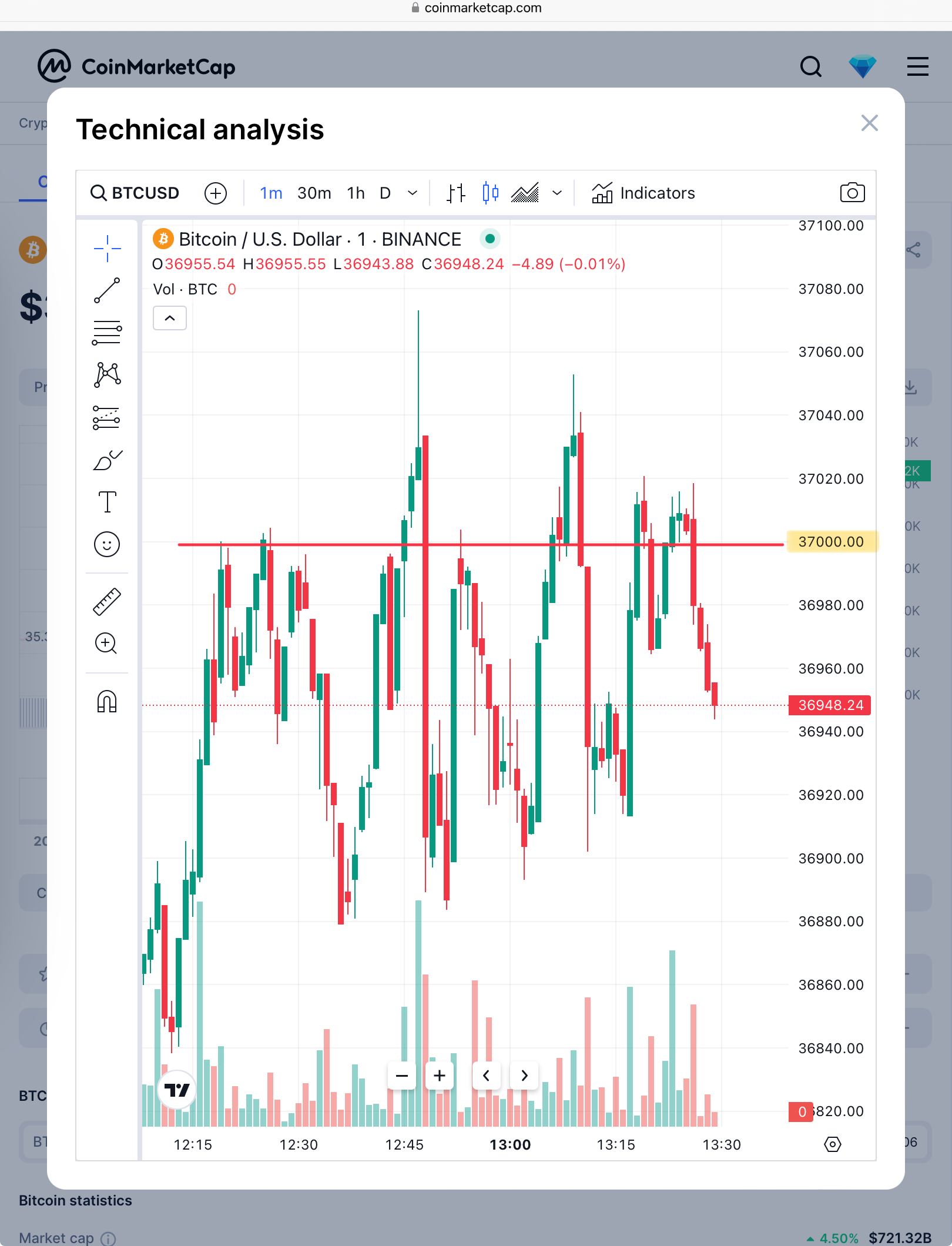Select the crosshair cursor tool

[107, 249]
